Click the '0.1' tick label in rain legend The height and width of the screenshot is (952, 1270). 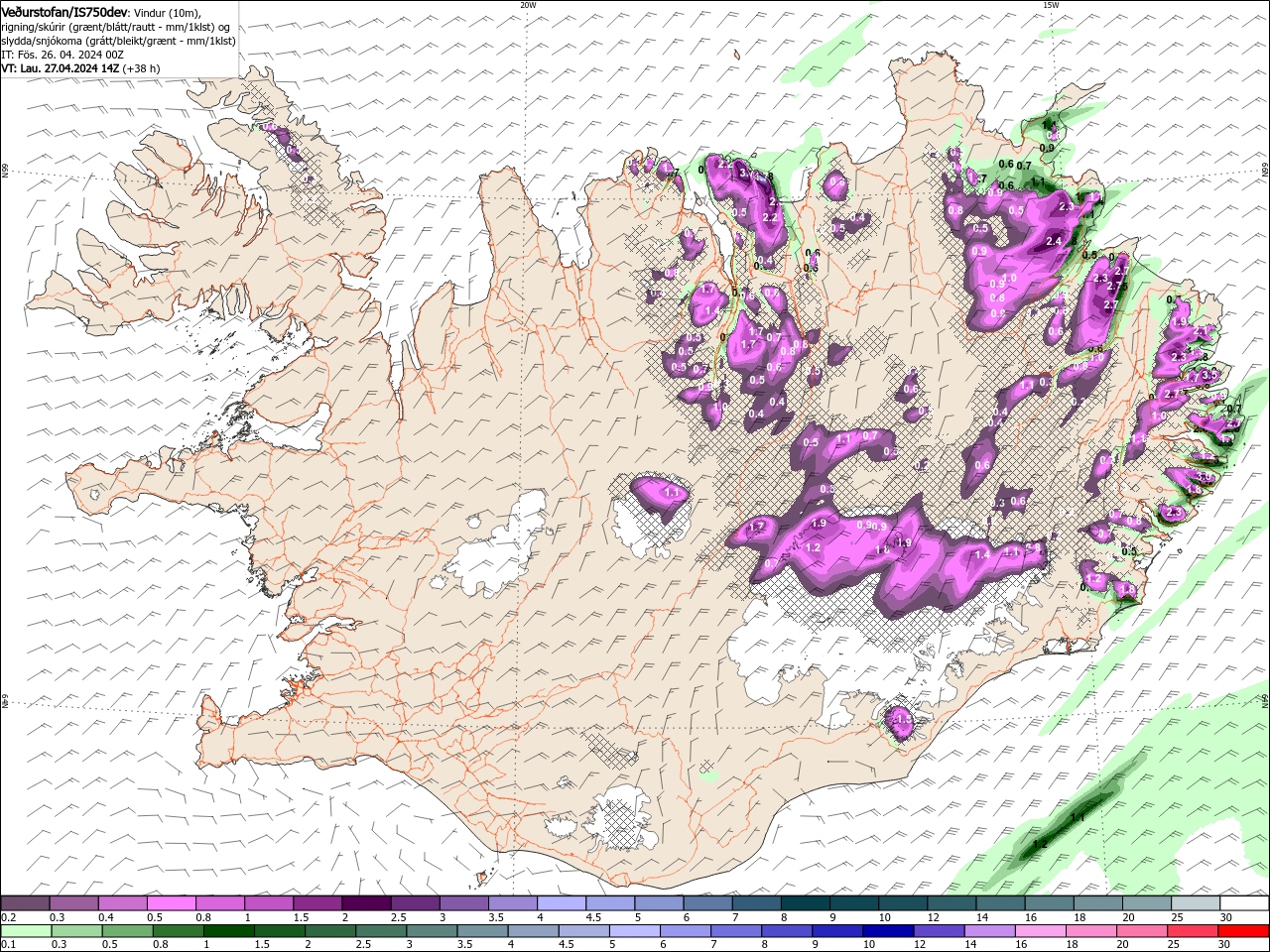tap(8, 945)
